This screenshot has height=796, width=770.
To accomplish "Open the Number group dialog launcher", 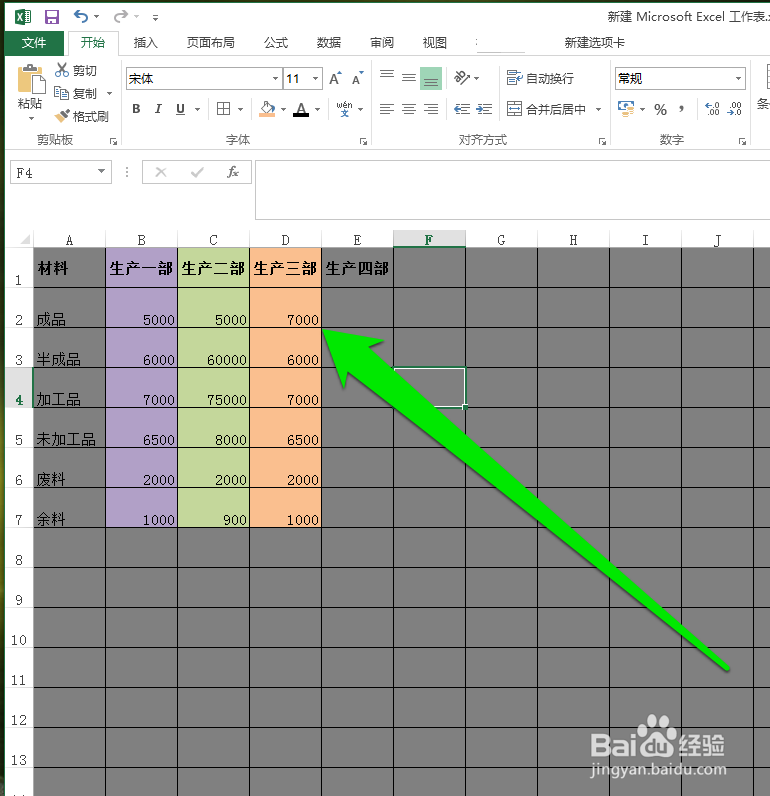I will pyautogui.click(x=742, y=142).
